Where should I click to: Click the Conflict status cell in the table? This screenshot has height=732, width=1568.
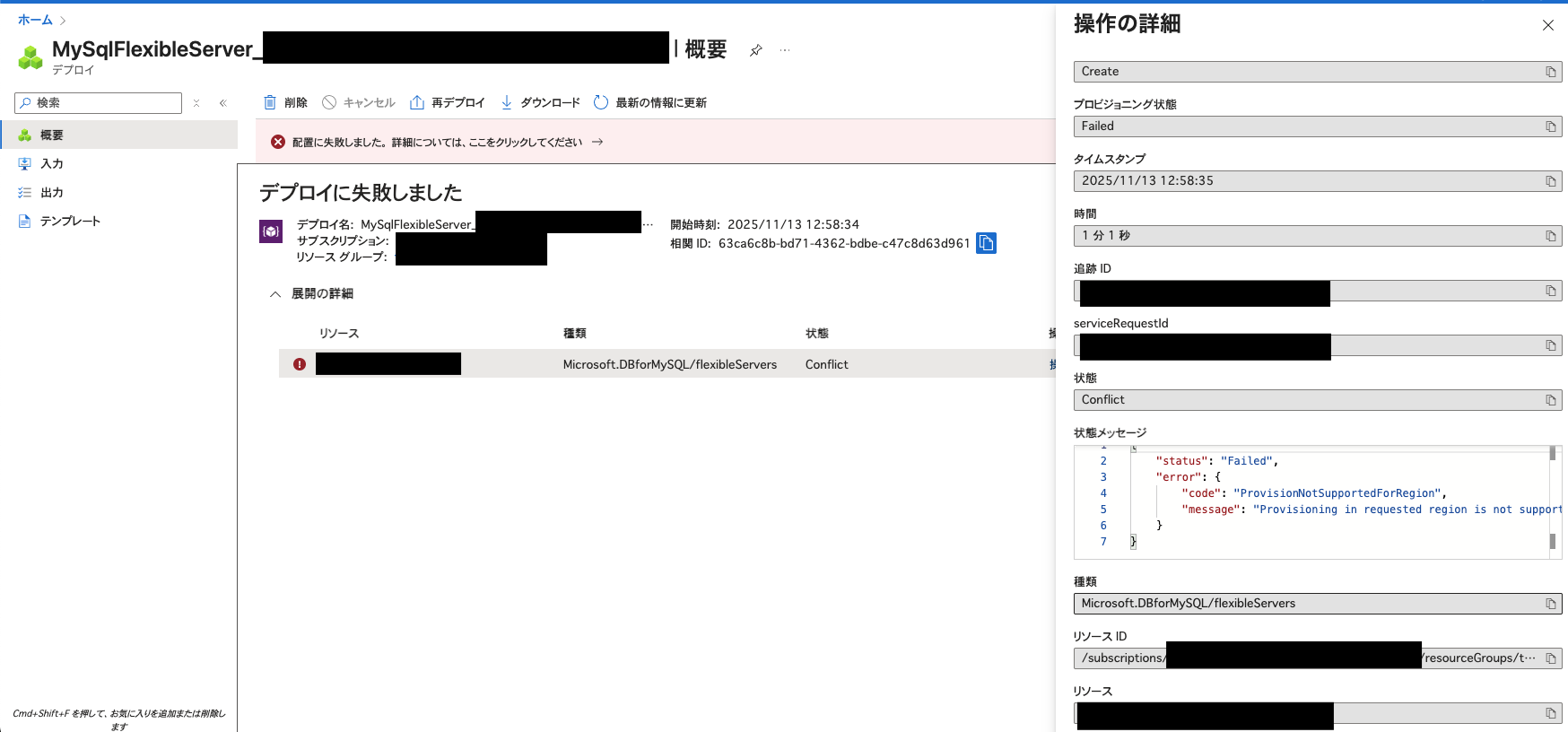coord(826,364)
